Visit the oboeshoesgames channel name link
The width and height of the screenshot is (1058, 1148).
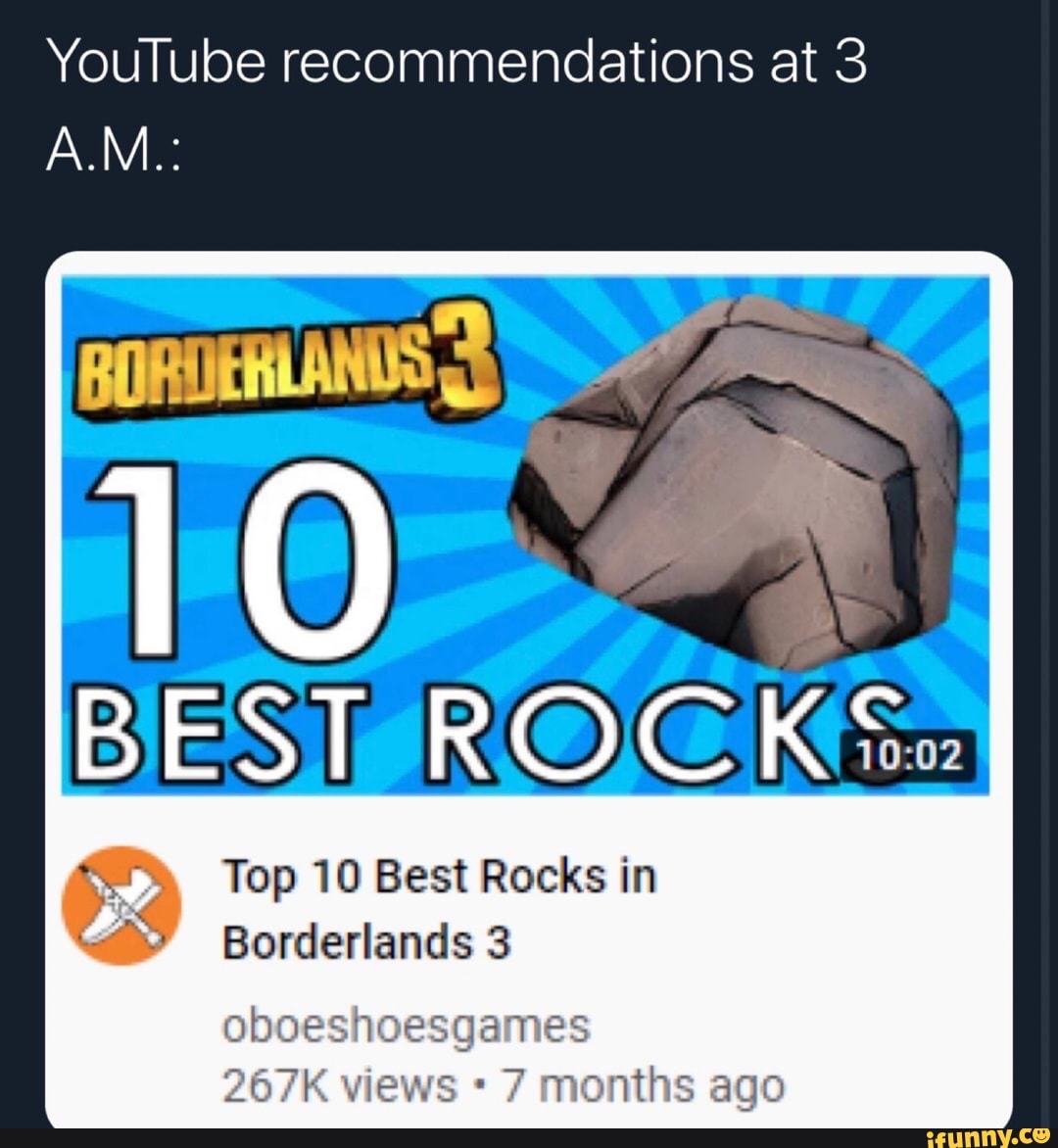pyautogui.click(x=407, y=1025)
